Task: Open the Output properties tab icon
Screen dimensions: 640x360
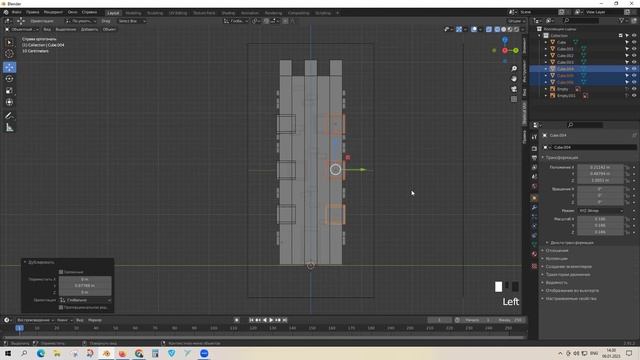Action: [x=534, y=158]
